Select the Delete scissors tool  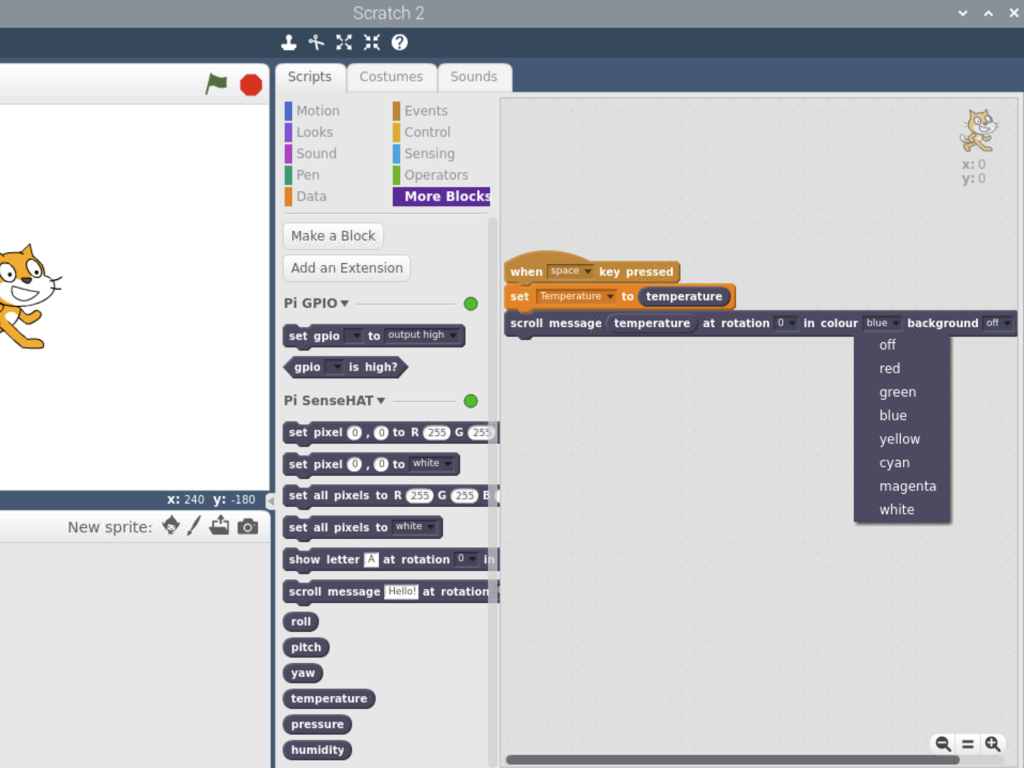coord(316,42)
